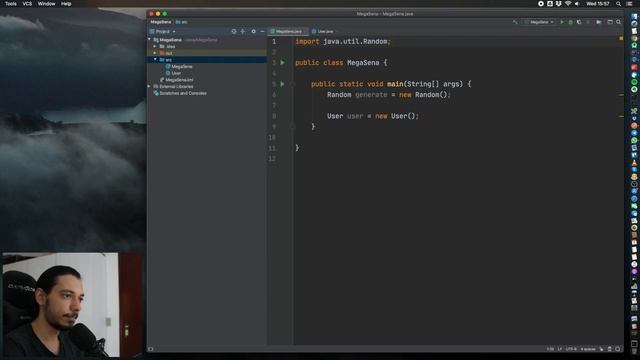The width and height of the screenshot is (640, 360).
Task: Click expand all icon in Project panel header
Action: pyautogui.click(x=242, y=31)
